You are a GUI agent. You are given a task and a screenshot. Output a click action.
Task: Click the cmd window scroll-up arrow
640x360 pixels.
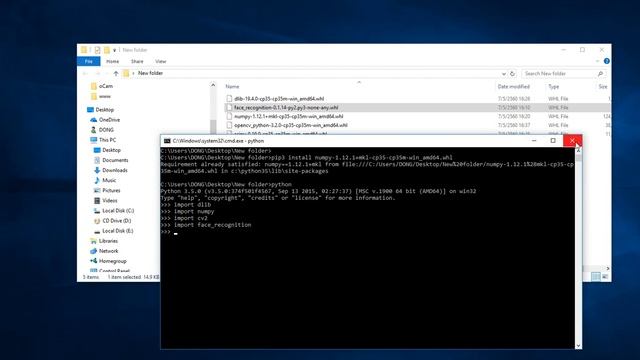pos(578,151)
